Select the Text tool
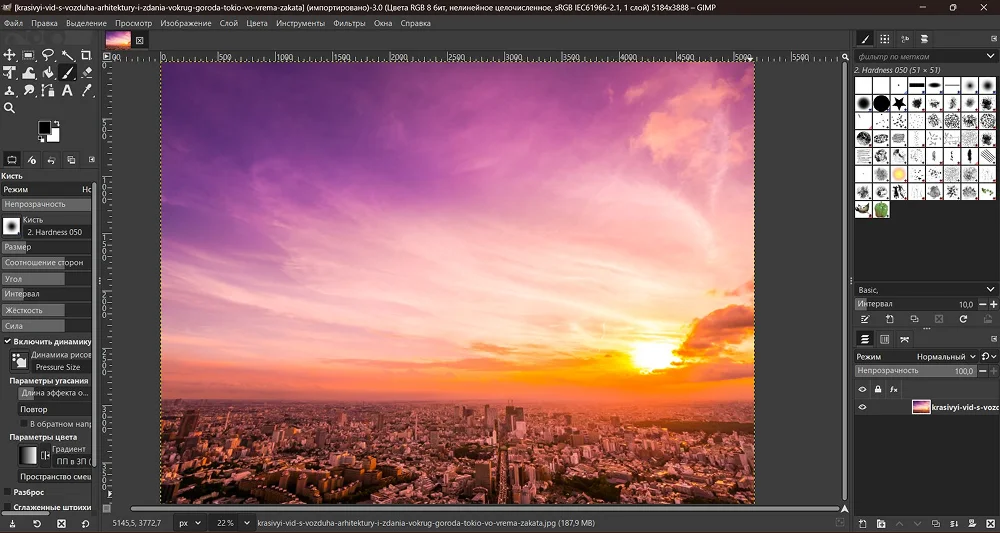 click(67, 91)
